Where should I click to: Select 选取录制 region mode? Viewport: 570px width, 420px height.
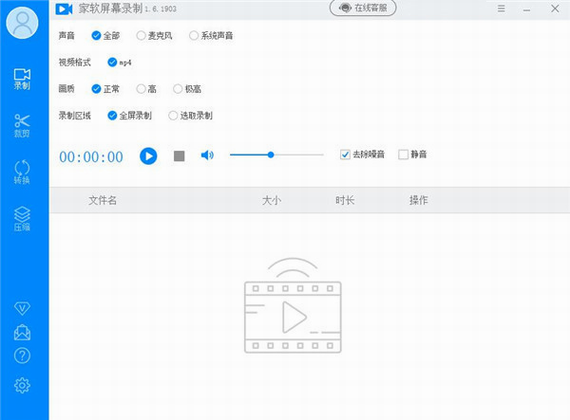coord(190,116)
